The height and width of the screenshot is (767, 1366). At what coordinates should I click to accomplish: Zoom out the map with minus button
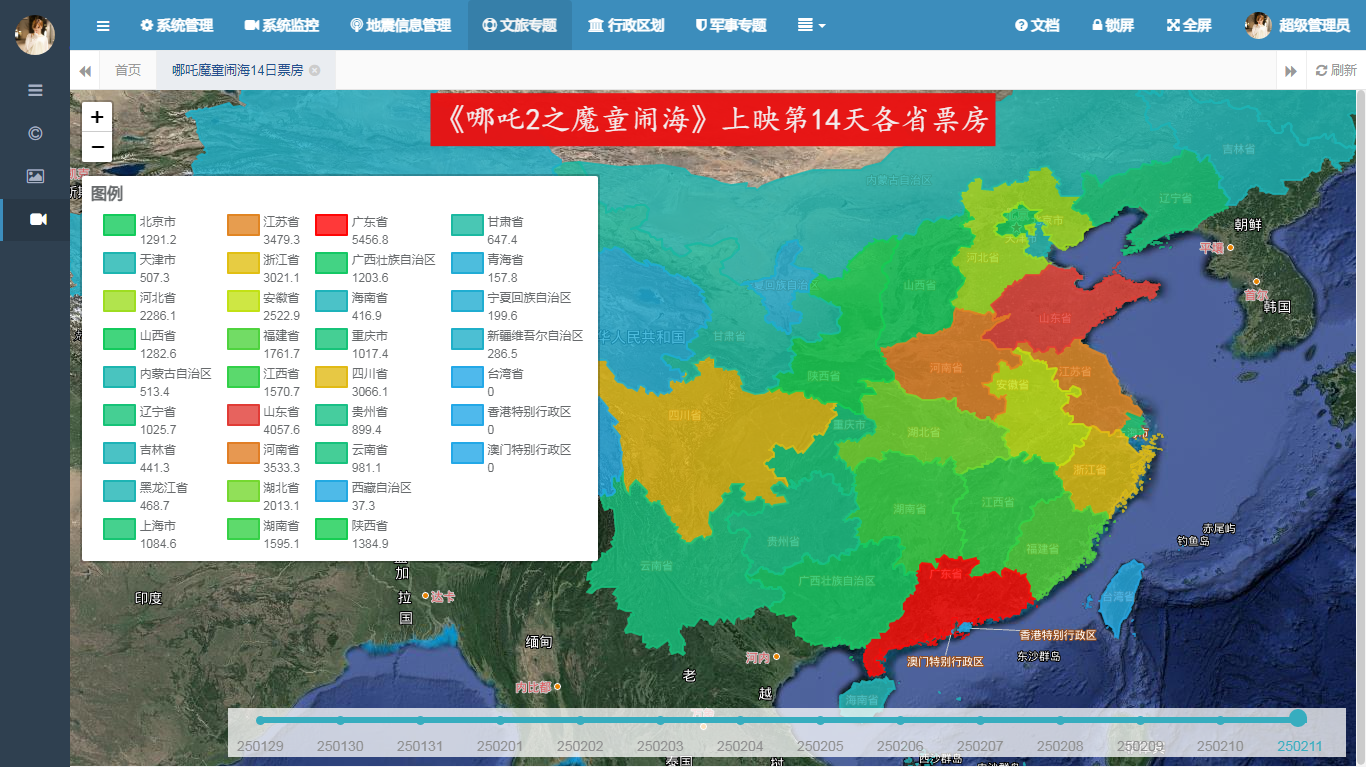pos(97,147)
